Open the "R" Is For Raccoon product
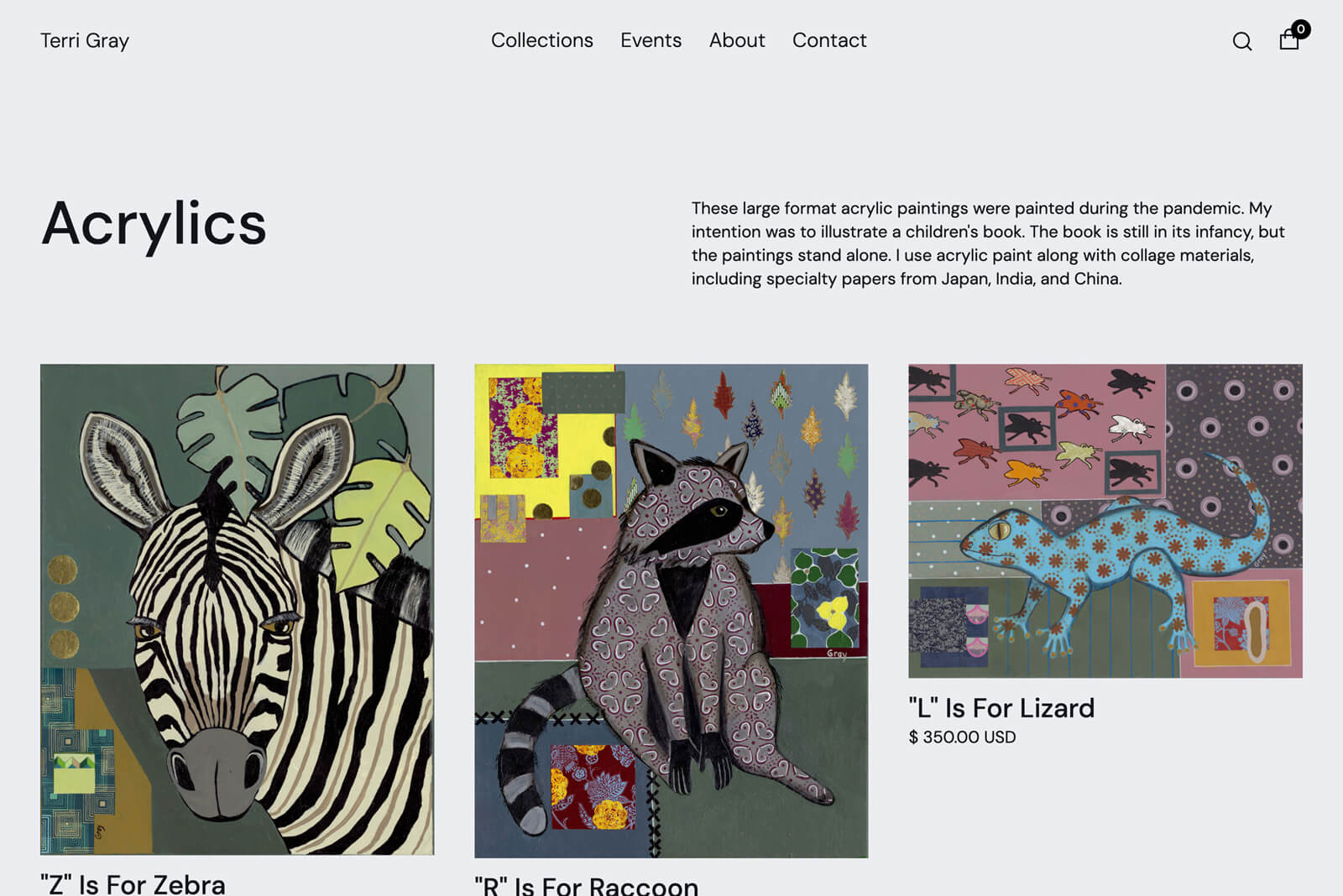 pyautogui.click(x=585, y=885)
